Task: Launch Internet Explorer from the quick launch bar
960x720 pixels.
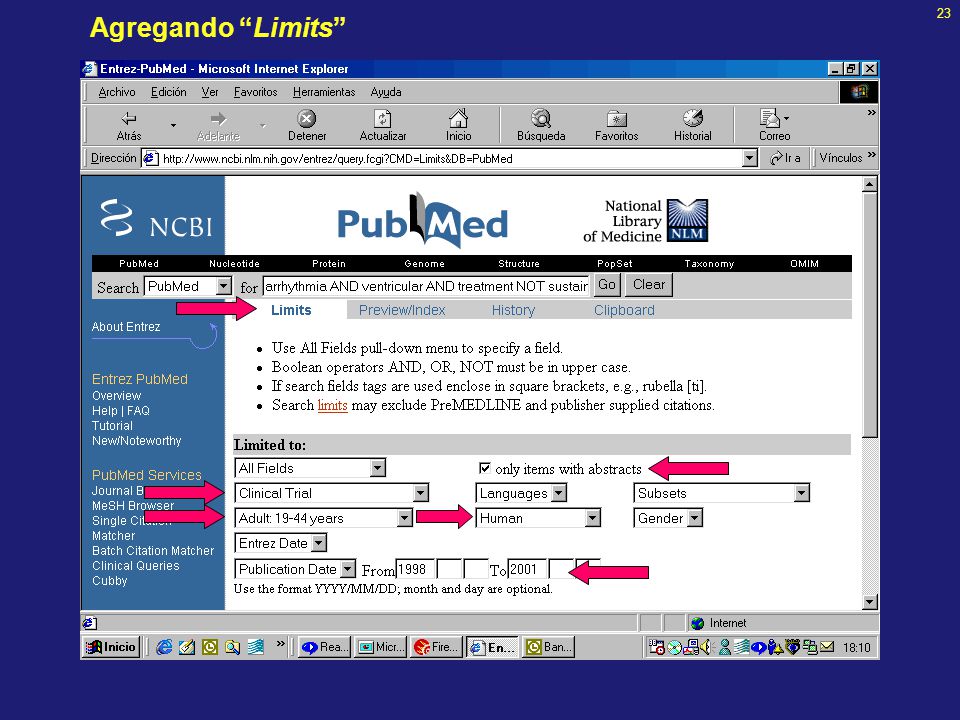Action: 164,647
